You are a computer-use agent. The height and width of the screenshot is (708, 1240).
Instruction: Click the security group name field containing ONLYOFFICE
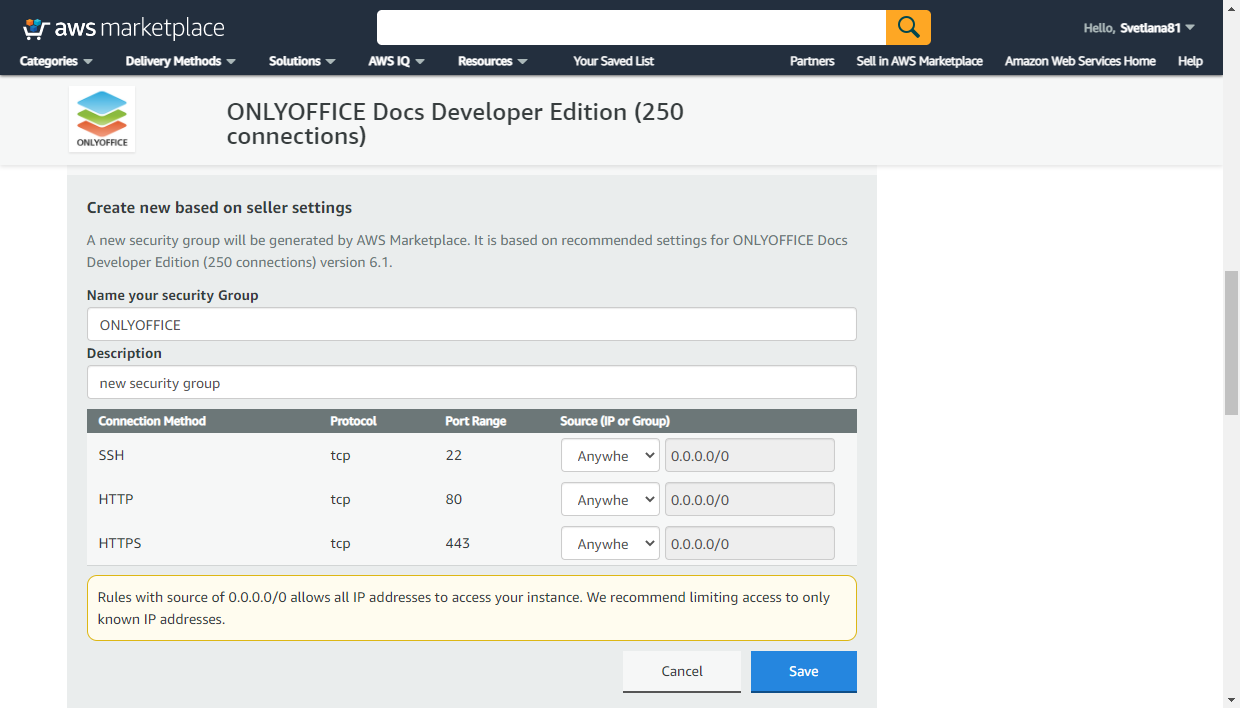pos(471,324)
